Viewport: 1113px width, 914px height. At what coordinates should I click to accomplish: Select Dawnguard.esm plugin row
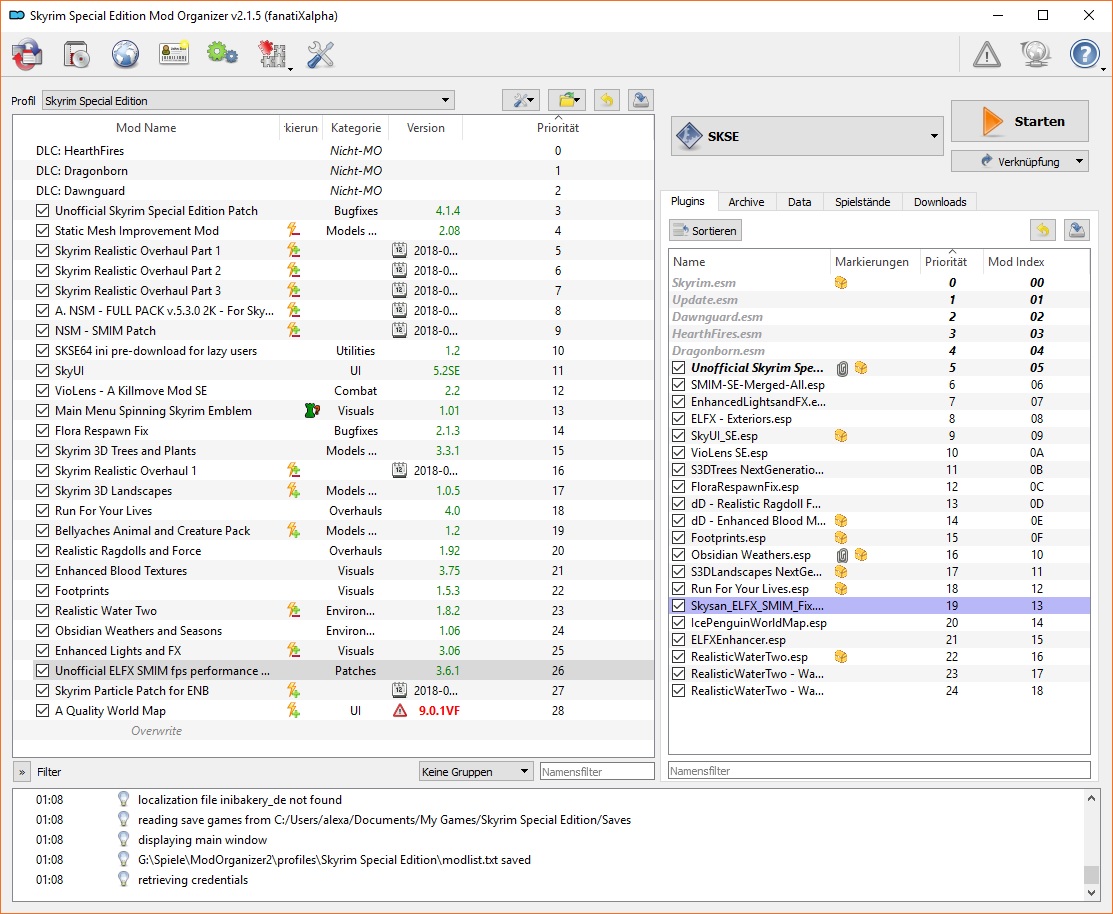pos(879,316)
